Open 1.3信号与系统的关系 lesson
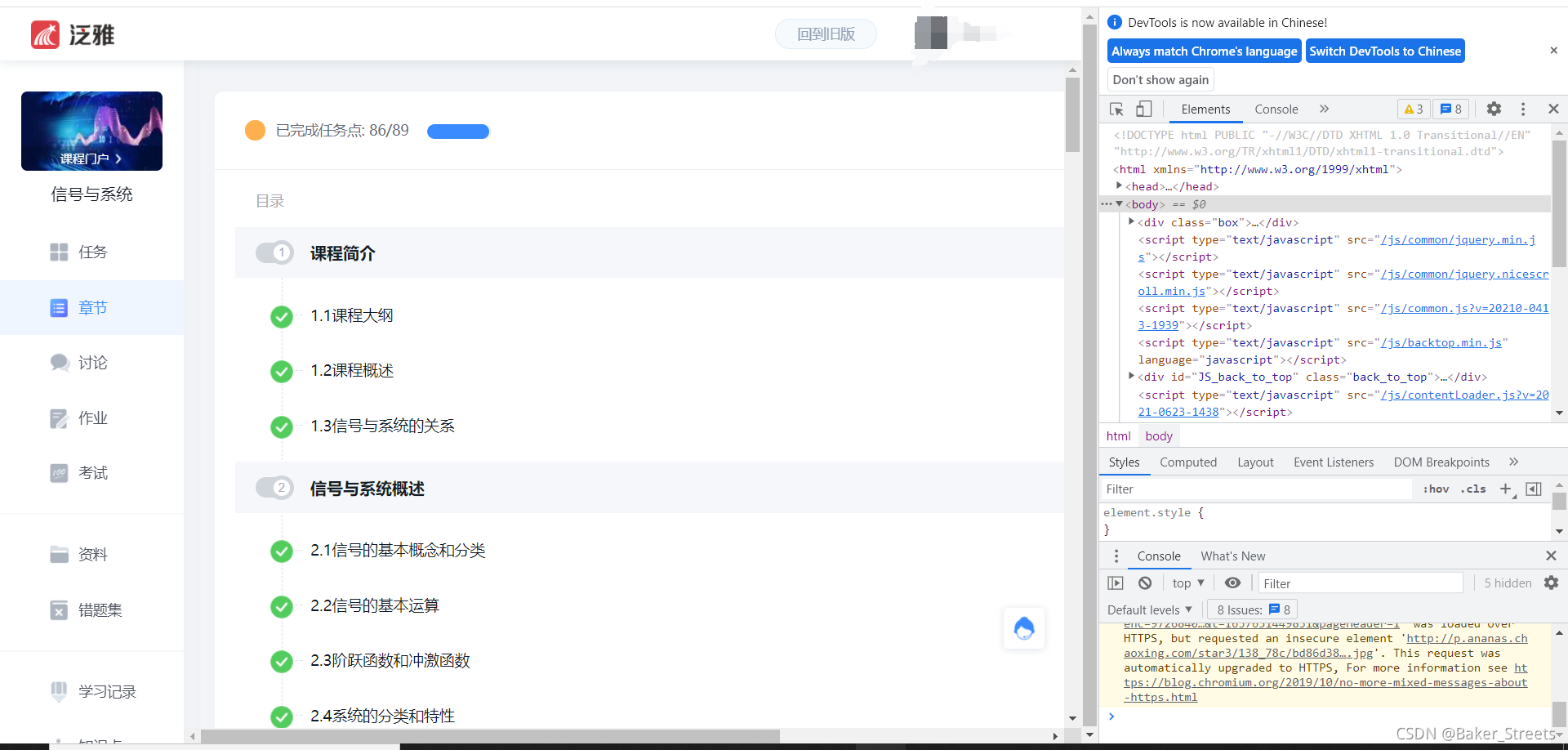This screenshot has height=750, width=1568. 382,426
